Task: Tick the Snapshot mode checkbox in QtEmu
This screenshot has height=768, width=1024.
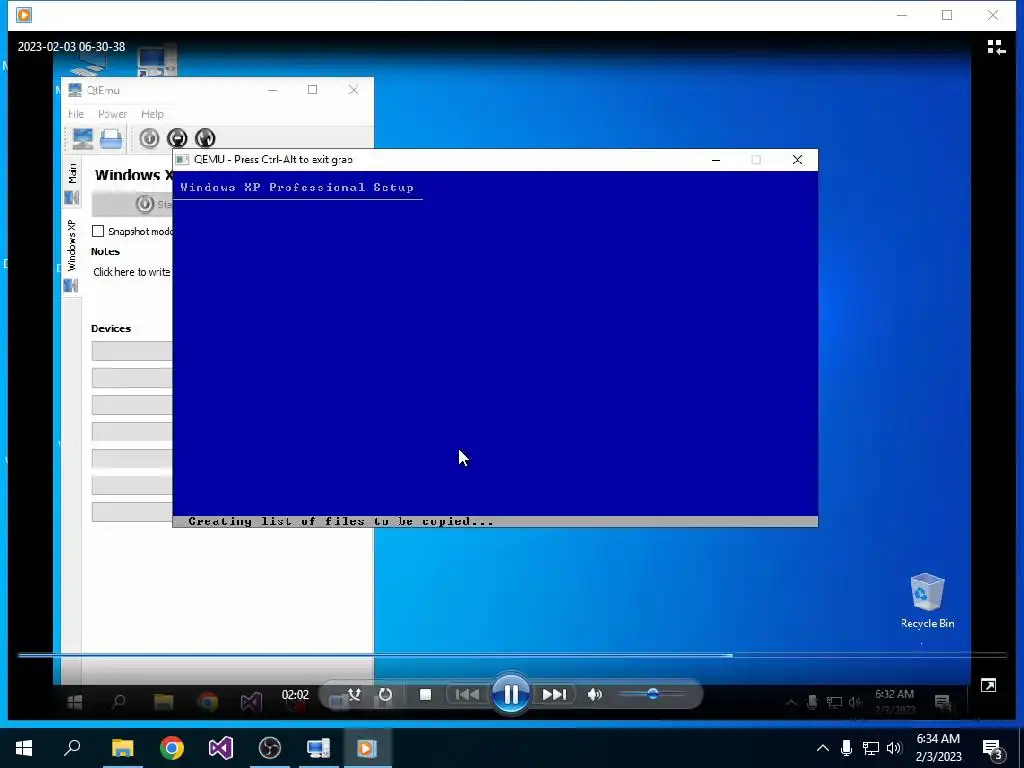Action: [x=98, y=231]
